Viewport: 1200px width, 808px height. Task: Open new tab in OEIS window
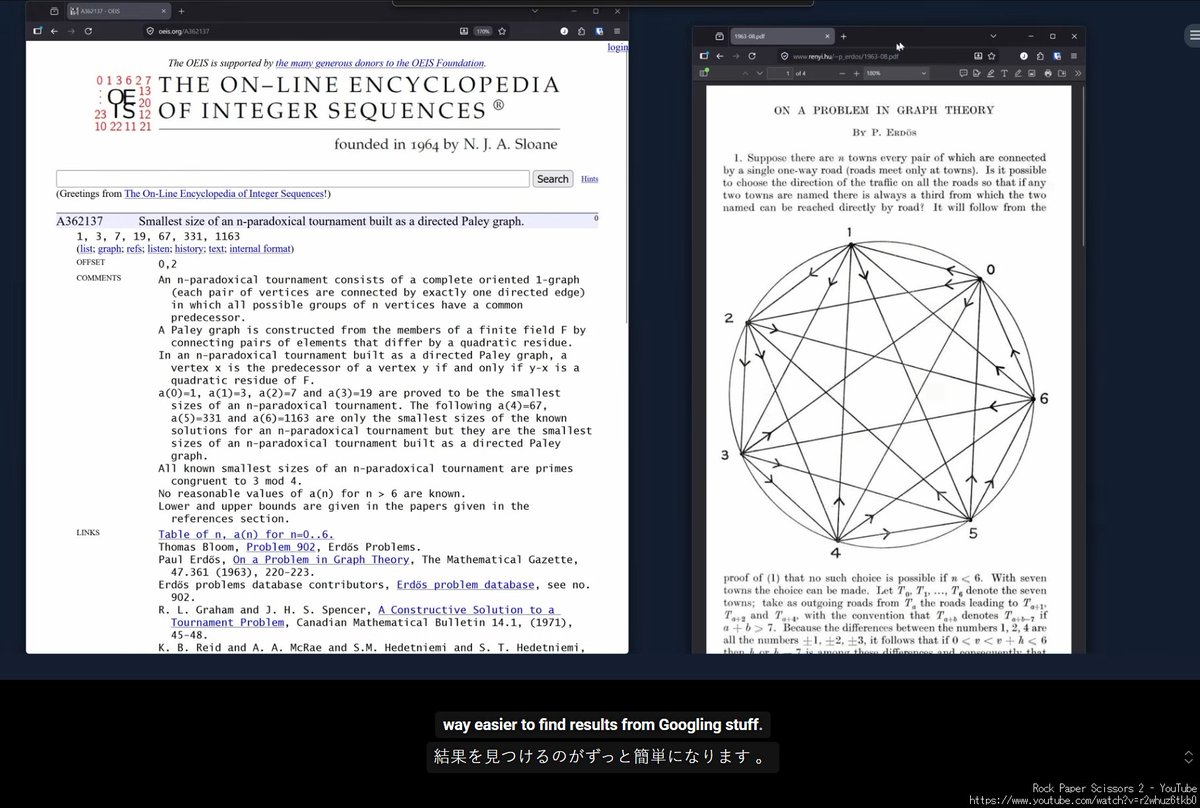[x=181, y=11]
